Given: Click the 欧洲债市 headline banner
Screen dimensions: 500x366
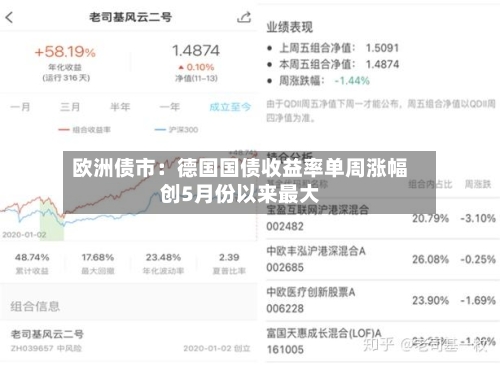Looking at the screenshot, I should click(x=249, y=182).
